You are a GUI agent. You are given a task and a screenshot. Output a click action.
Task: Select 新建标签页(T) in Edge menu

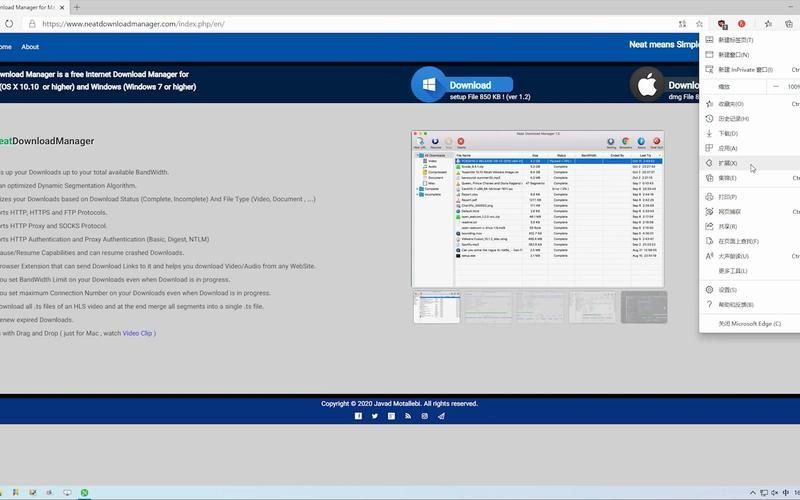tap(749, 40)
